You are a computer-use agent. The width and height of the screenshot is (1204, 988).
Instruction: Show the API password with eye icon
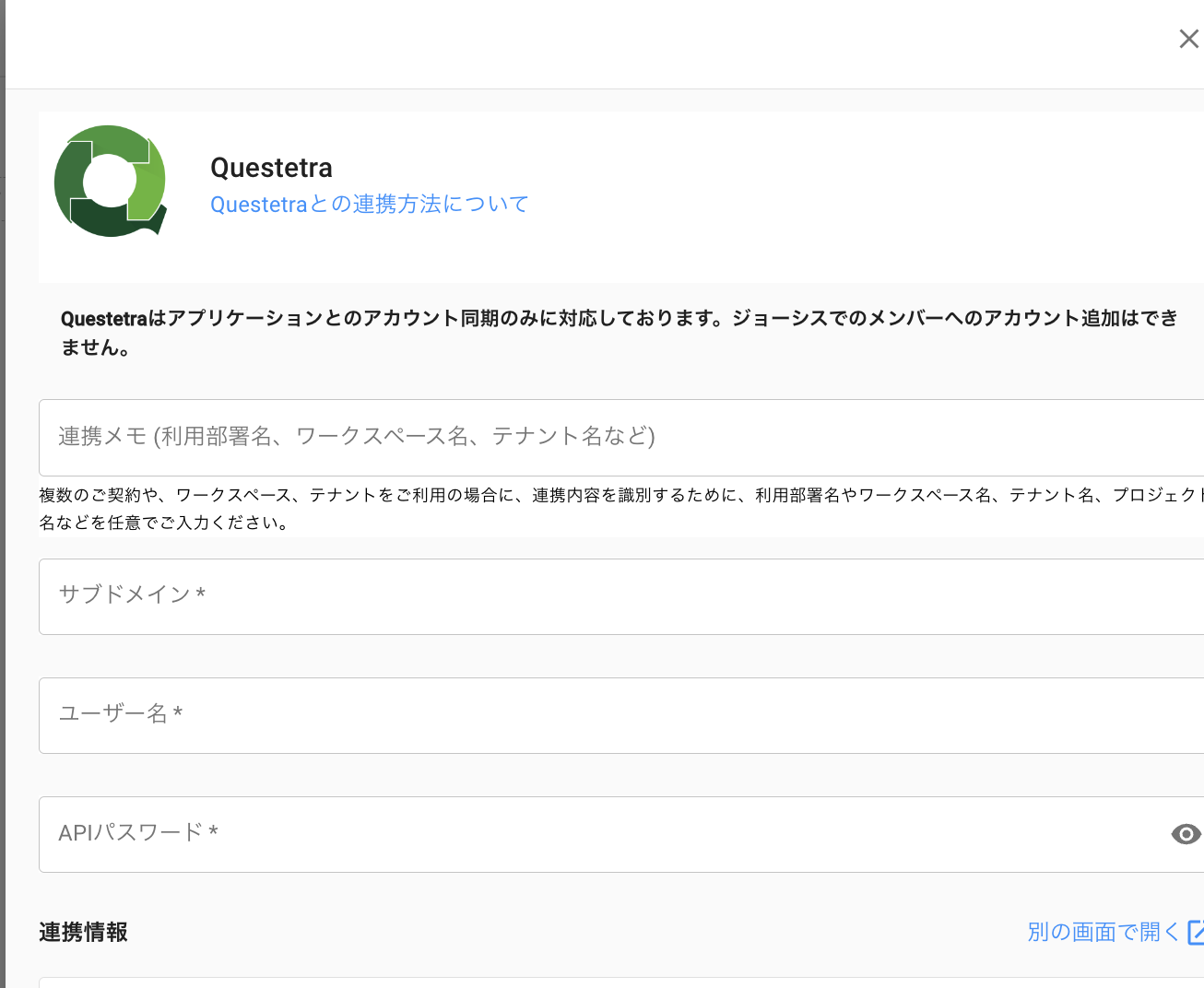pyautogui.click(x=1186, y=834)
